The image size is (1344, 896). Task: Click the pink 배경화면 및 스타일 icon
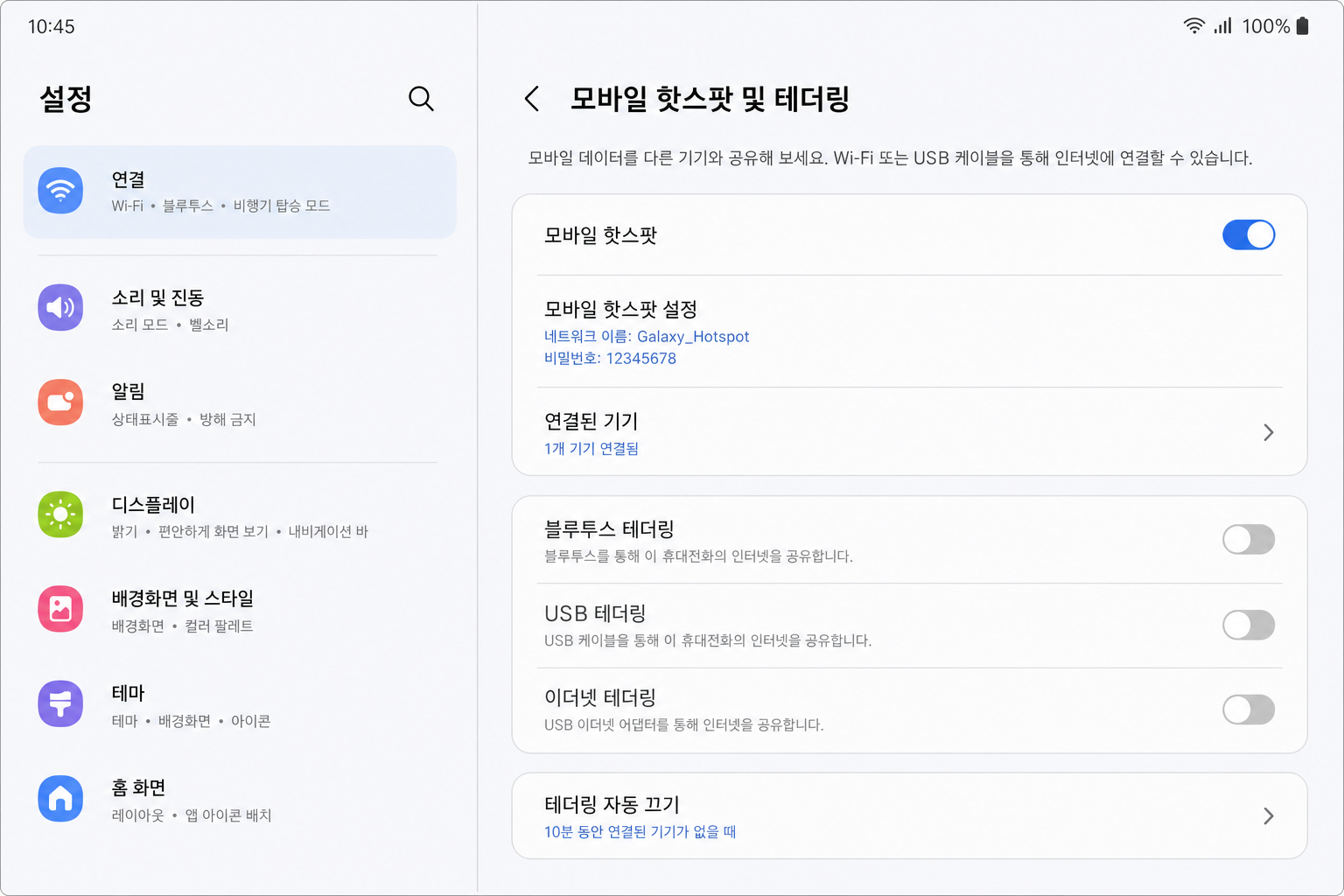click(x=60, y=609)
